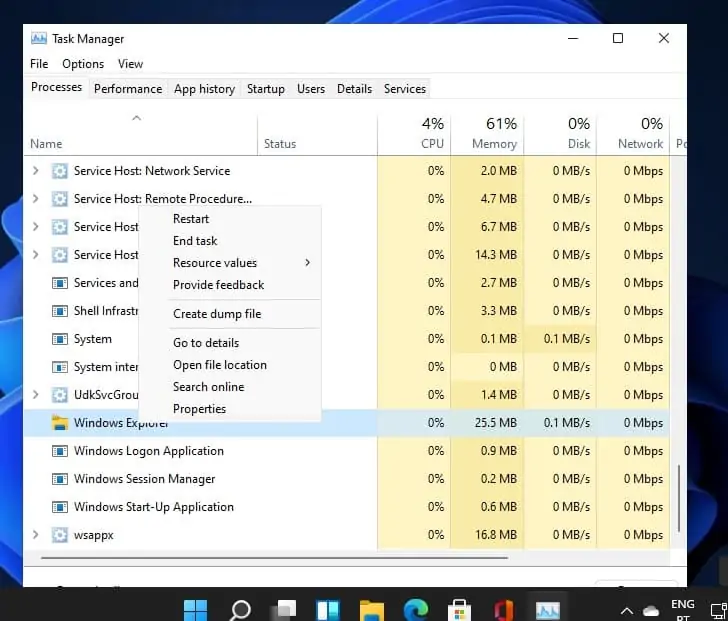Expand Service Host: Network Service group
This screenshot has width=728, height=621.
click(x=36, y=171)
